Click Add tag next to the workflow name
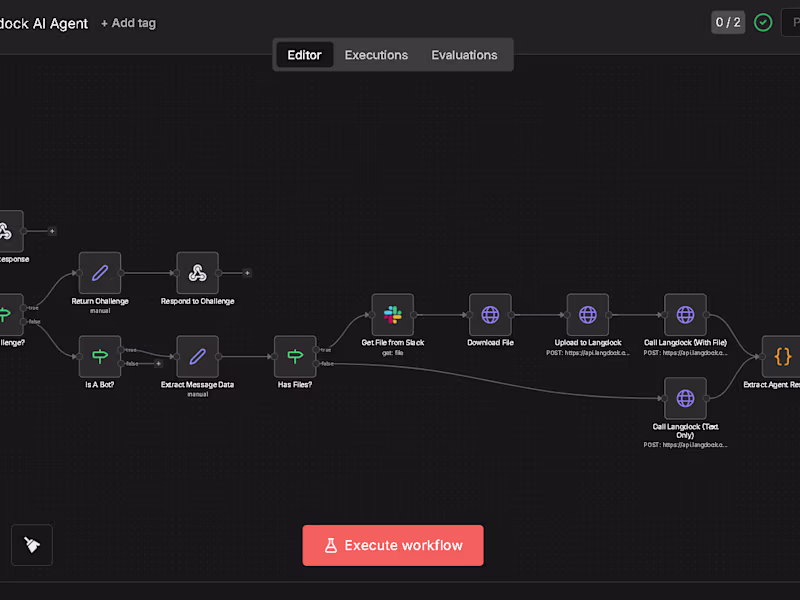The height and width of the screenshot is (600, 800). click(x=128, y=22)
